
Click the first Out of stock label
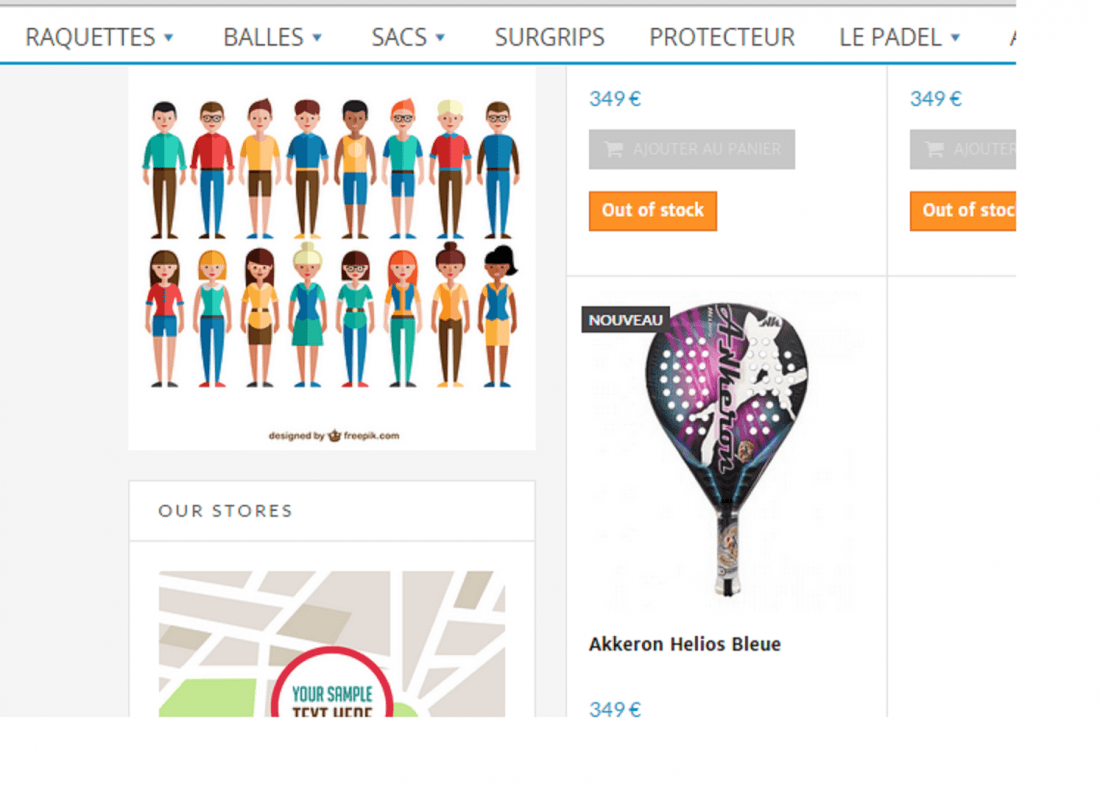(x=652, y=210)
